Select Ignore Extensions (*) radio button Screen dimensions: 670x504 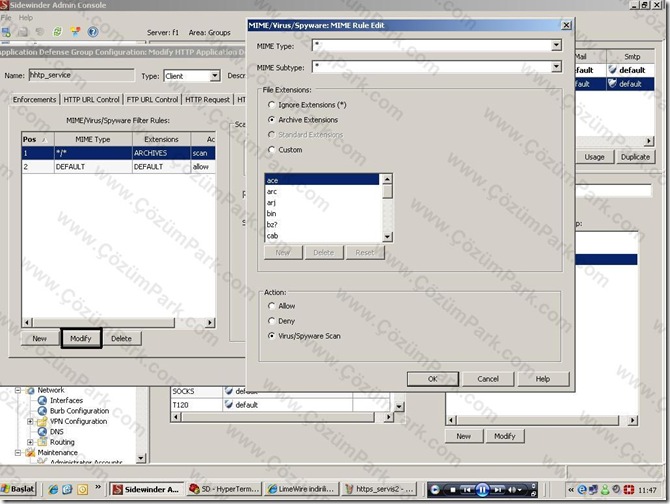coord(271,105)
